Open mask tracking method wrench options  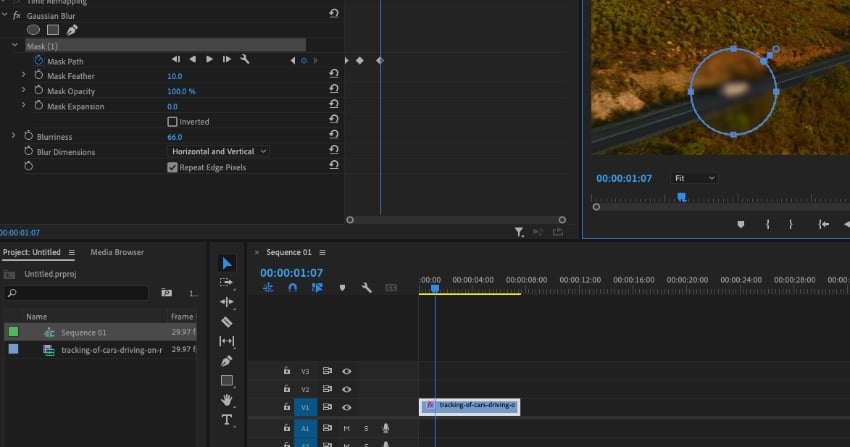[x=244, y=59]
